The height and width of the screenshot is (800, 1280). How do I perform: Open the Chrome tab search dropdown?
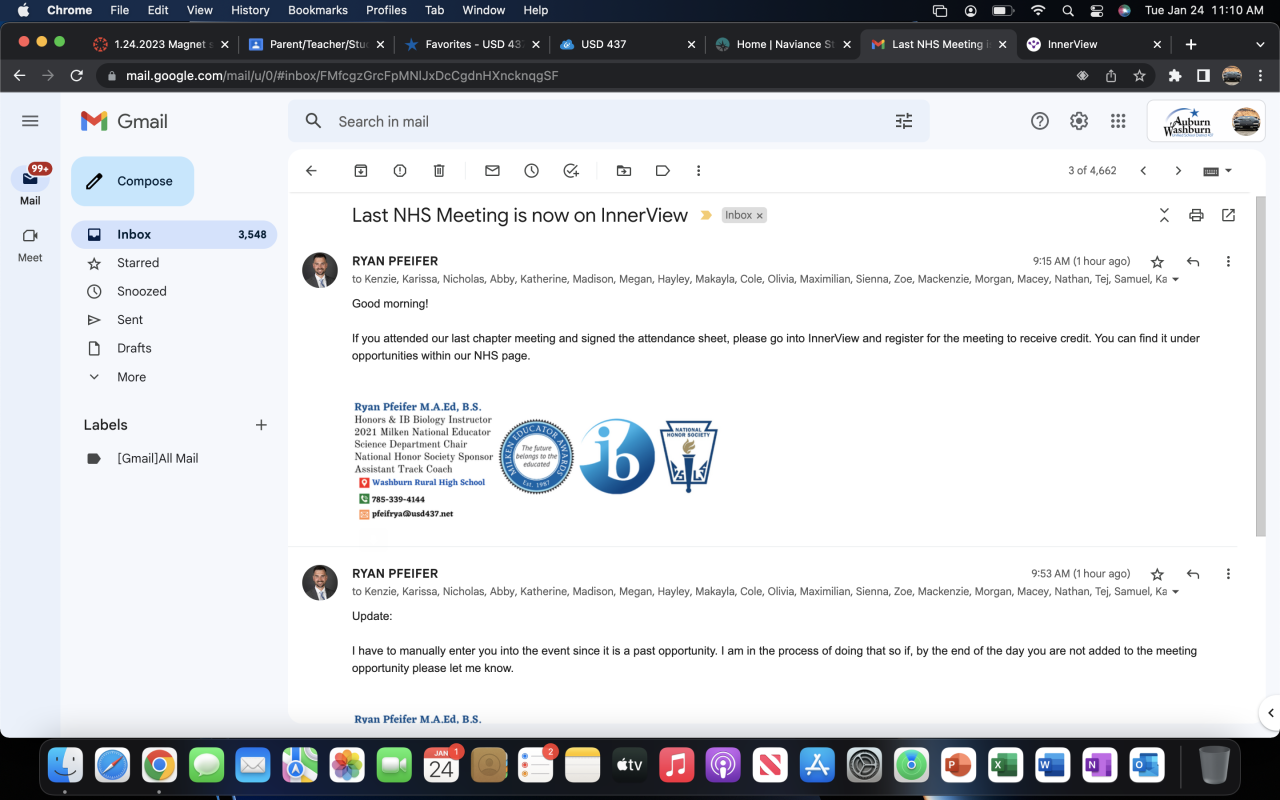(1260, 44)
